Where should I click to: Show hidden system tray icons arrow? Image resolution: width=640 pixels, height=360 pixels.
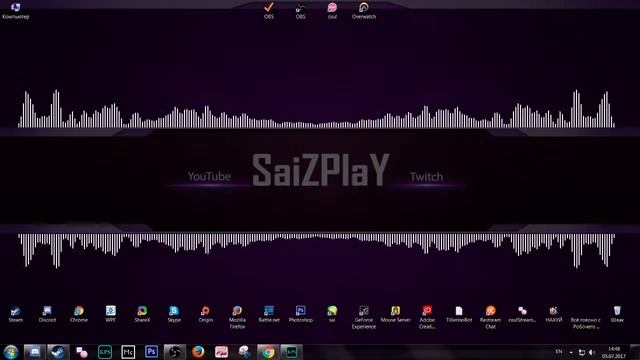click(x=571, y=352)
